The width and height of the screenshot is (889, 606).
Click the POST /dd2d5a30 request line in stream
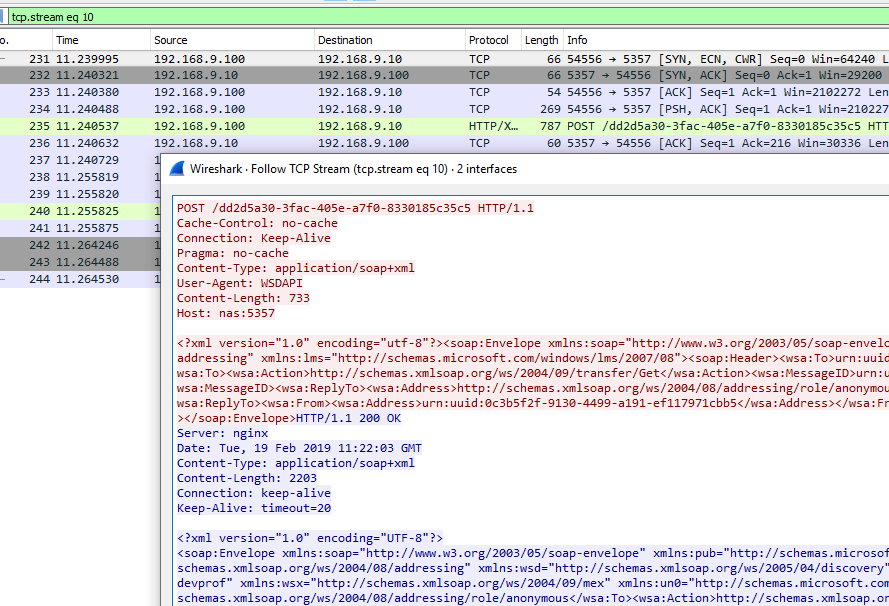click(x=355, y=208)
